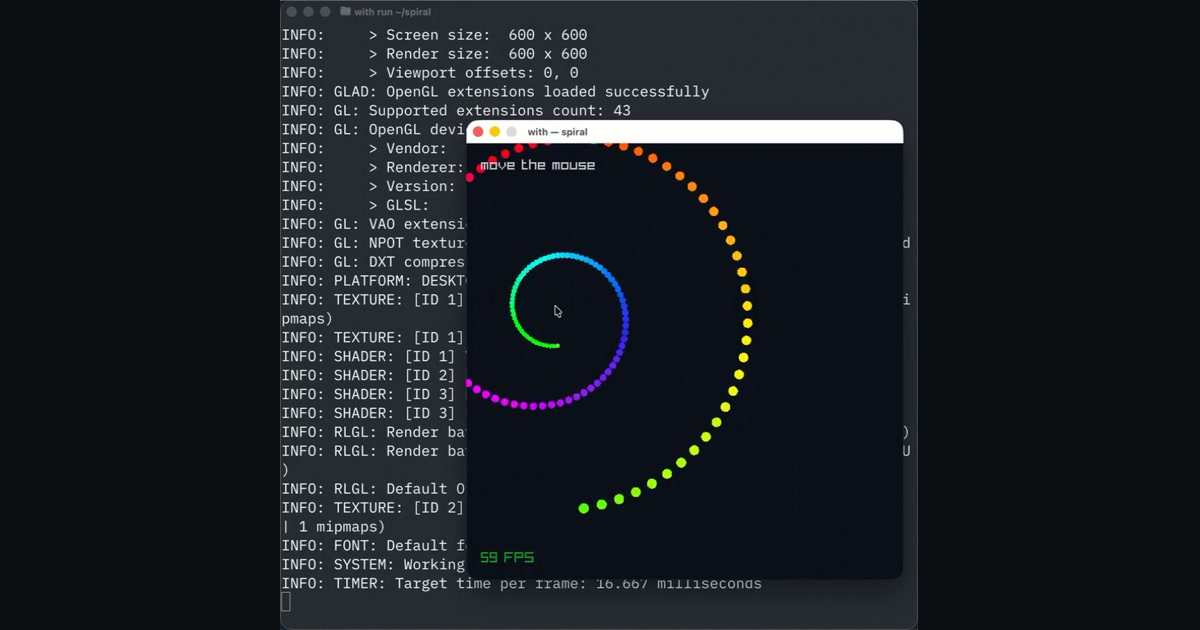This screenshot has height=630, width=1200.
Task: Click the 'Render size: 600 x 600' line
Action: tap(434, 54)
